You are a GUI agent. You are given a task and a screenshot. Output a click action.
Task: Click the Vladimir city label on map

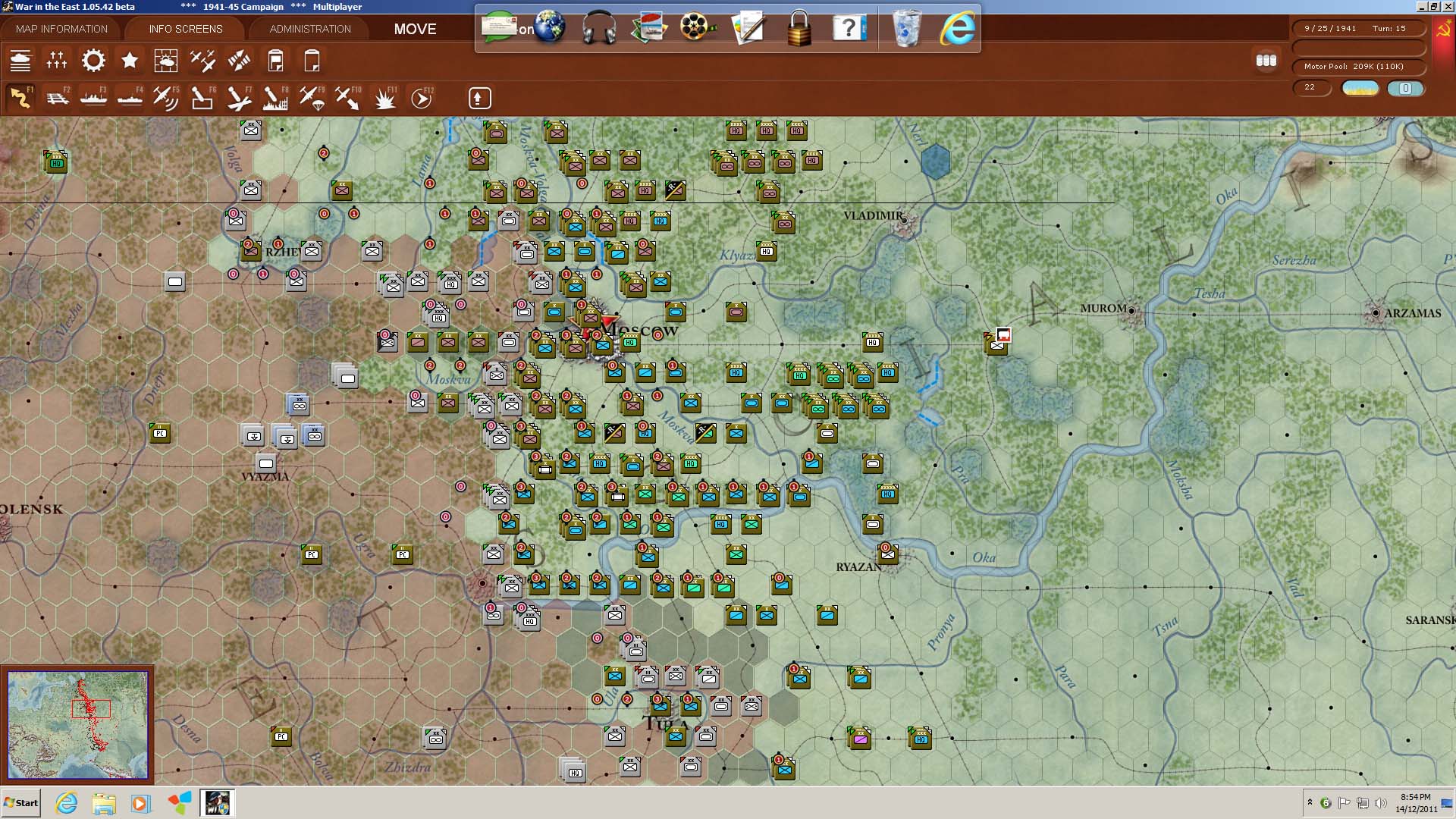(x=874, y=215)
